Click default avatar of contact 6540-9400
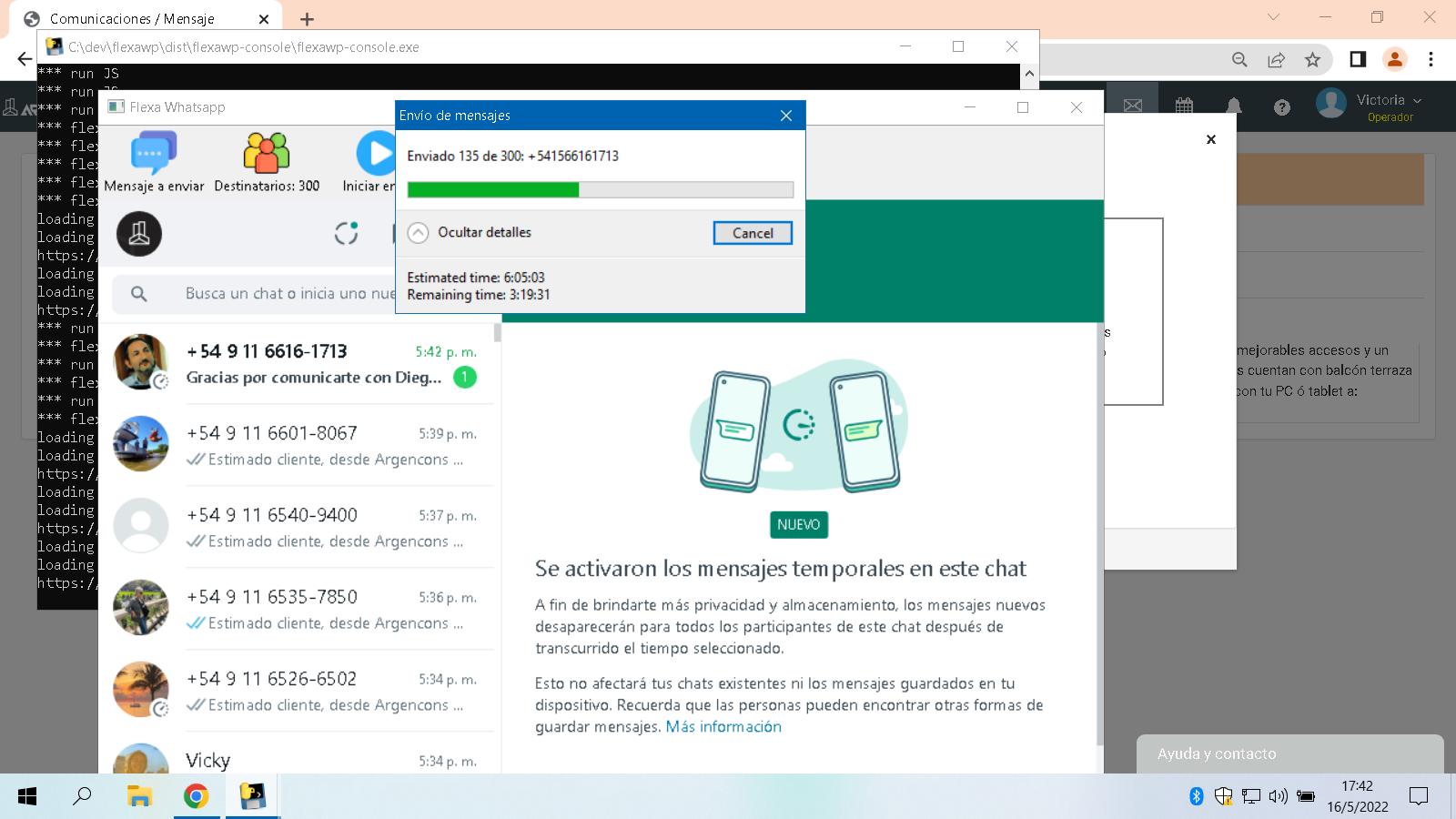1456x819 pixels. [x=140, y=525]
